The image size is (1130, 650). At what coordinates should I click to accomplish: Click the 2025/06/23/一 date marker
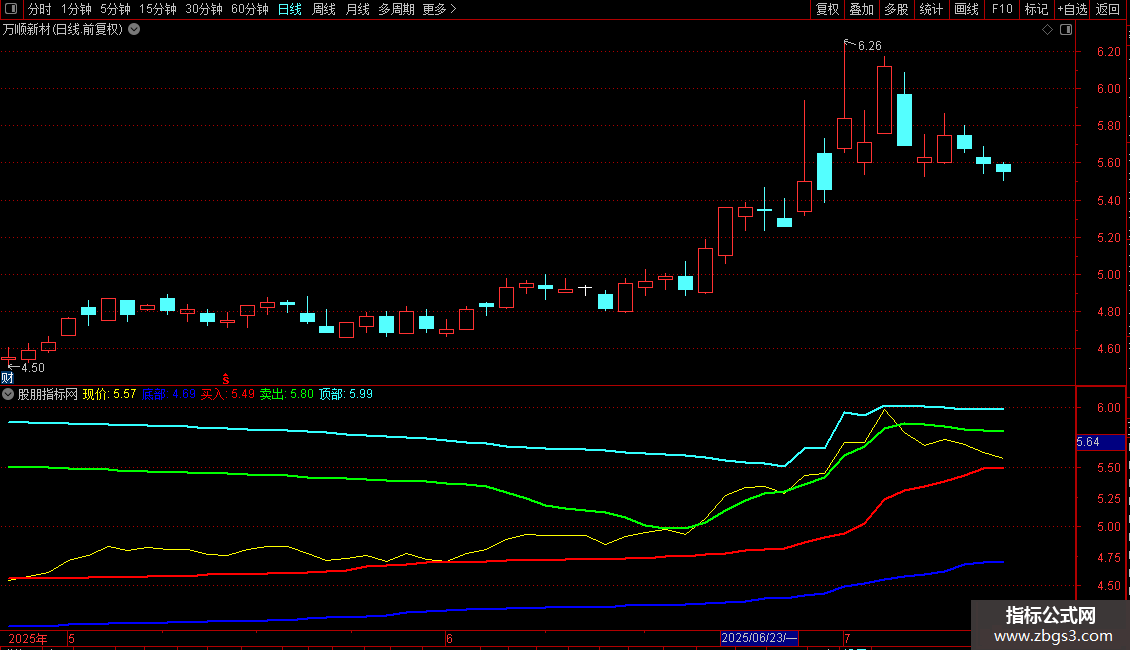click(759, 638)
